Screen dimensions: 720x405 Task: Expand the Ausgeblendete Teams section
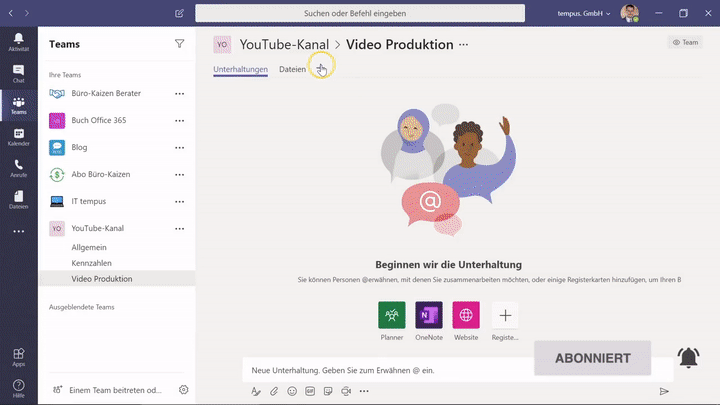[x=82, y=307]
